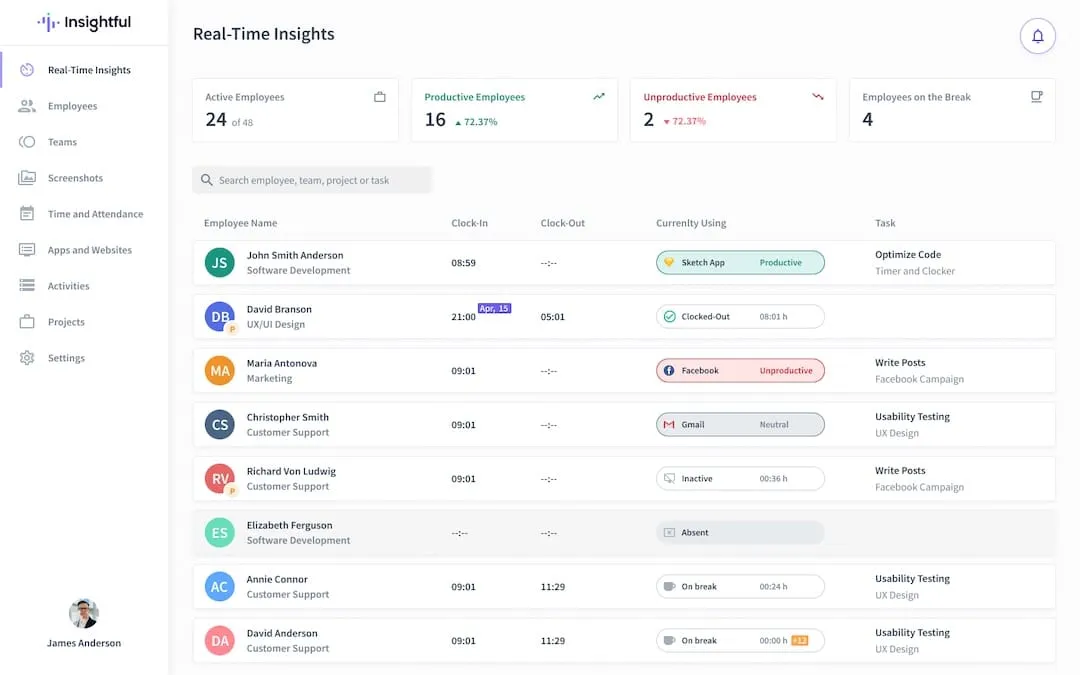Click the notification bell
Viewport: 1080px width, 675px height.
[1037, 35]
